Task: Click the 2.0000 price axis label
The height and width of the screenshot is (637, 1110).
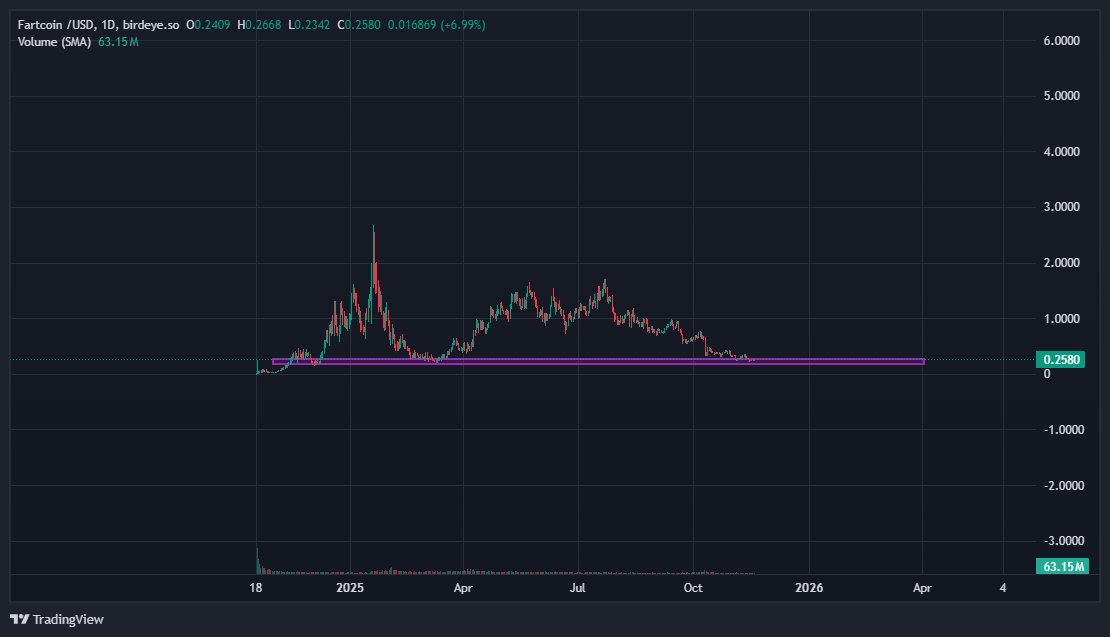Action: [1061, 263]
